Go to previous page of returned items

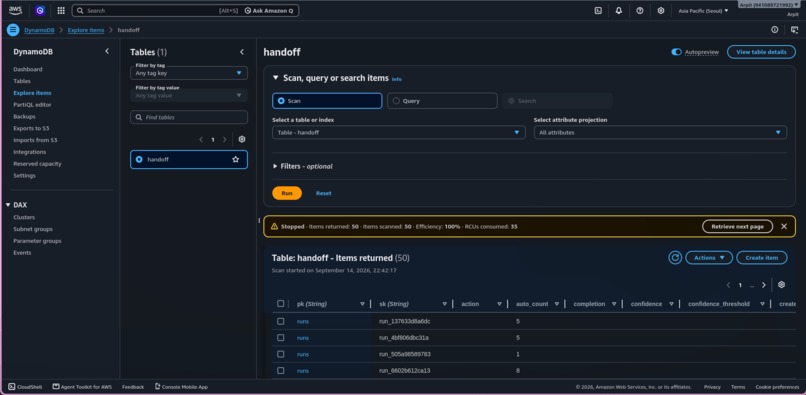[x=728, y=285]
